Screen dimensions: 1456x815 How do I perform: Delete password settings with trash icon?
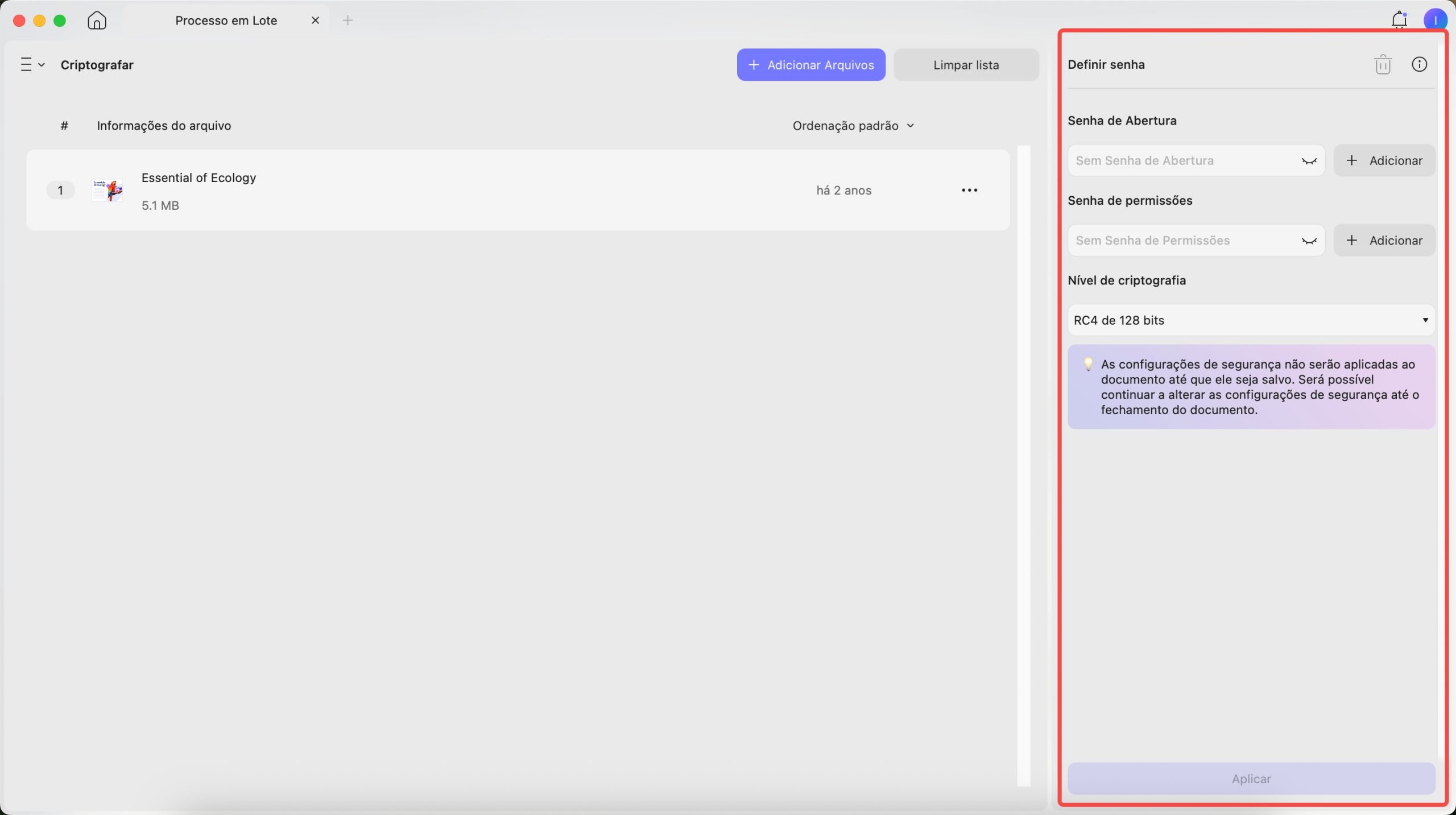coord(1383,64)
